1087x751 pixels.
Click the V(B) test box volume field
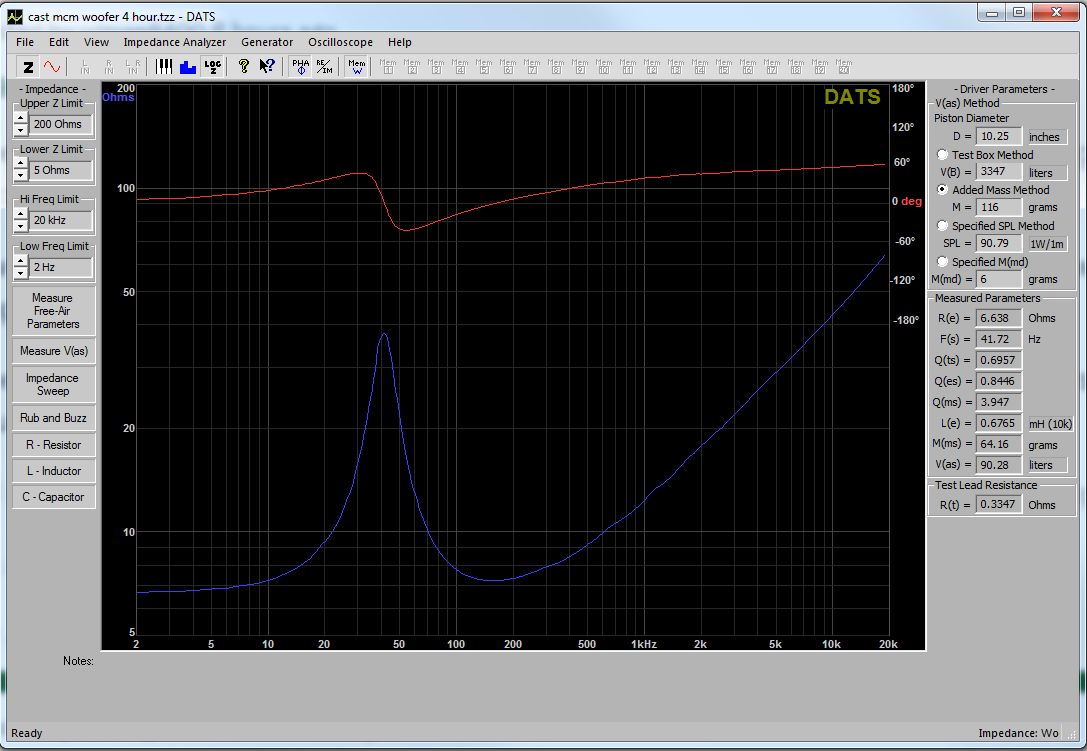point(999,171)
